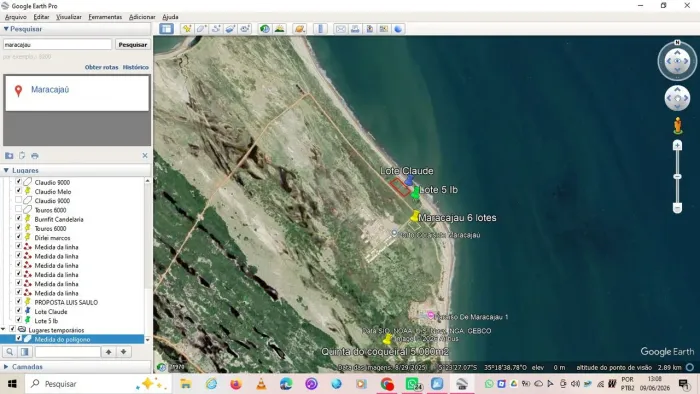
Task: Click the Save Image toolbar icon
Action: coord(370,29)
